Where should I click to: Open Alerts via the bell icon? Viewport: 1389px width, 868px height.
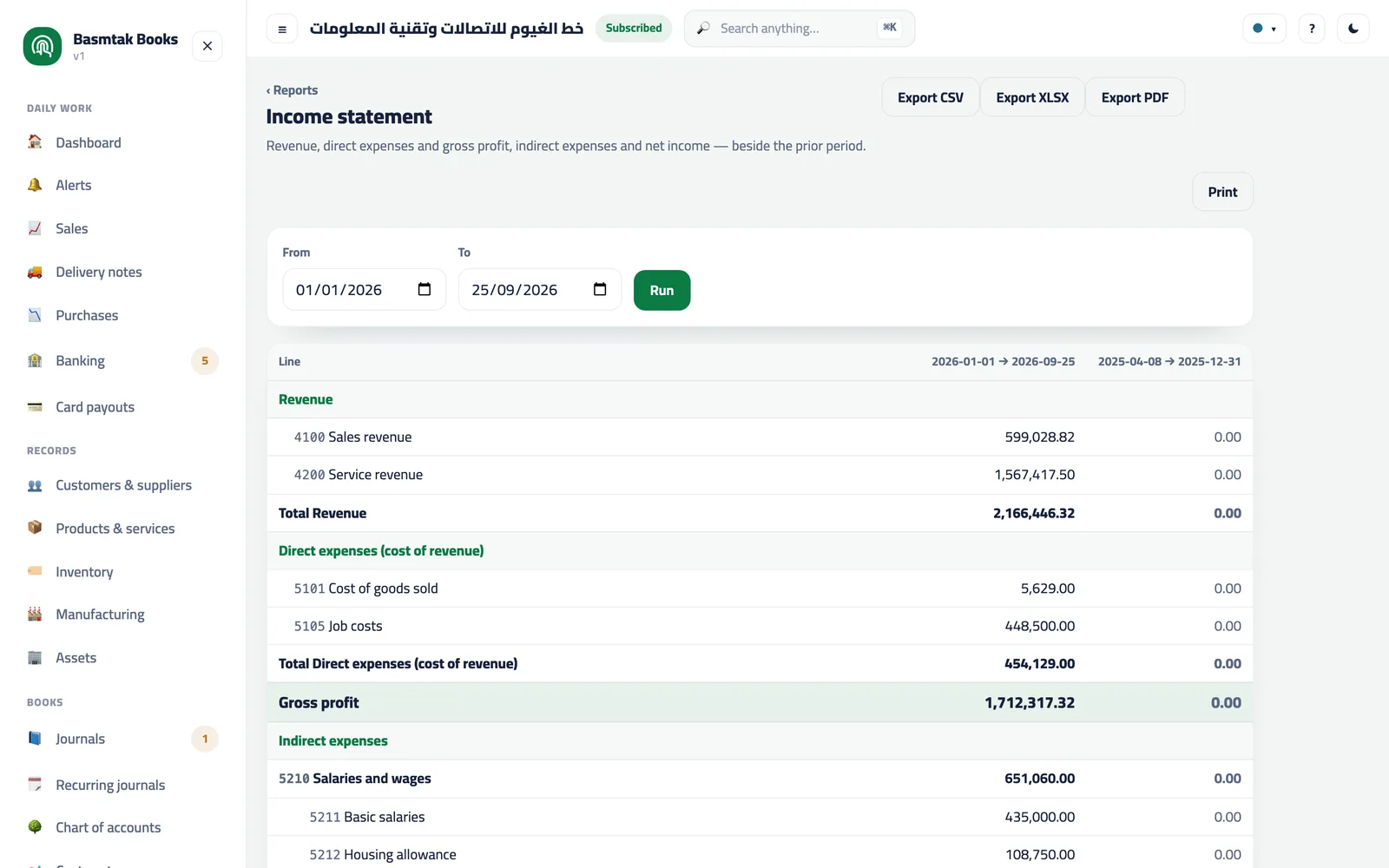(x=35, y=185)
